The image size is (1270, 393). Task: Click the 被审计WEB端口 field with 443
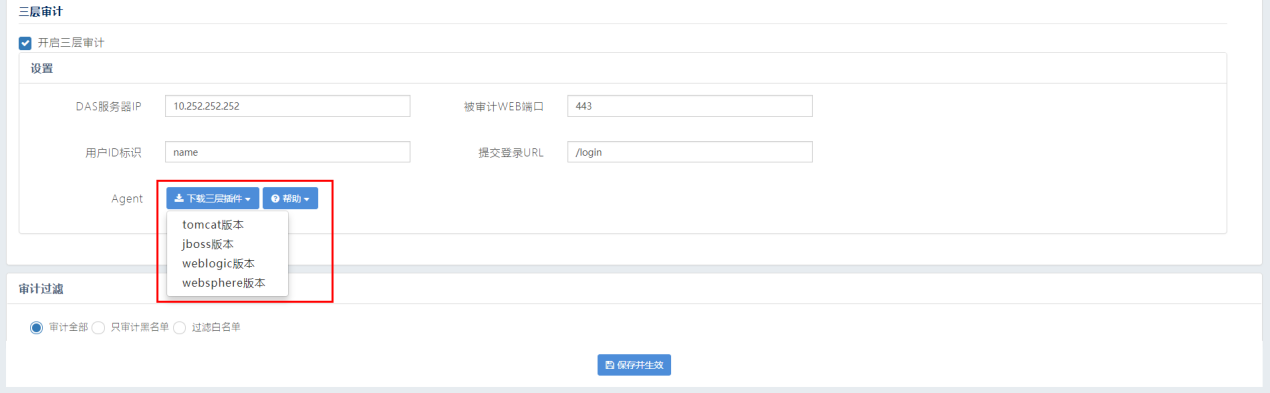tap(690, 106)
